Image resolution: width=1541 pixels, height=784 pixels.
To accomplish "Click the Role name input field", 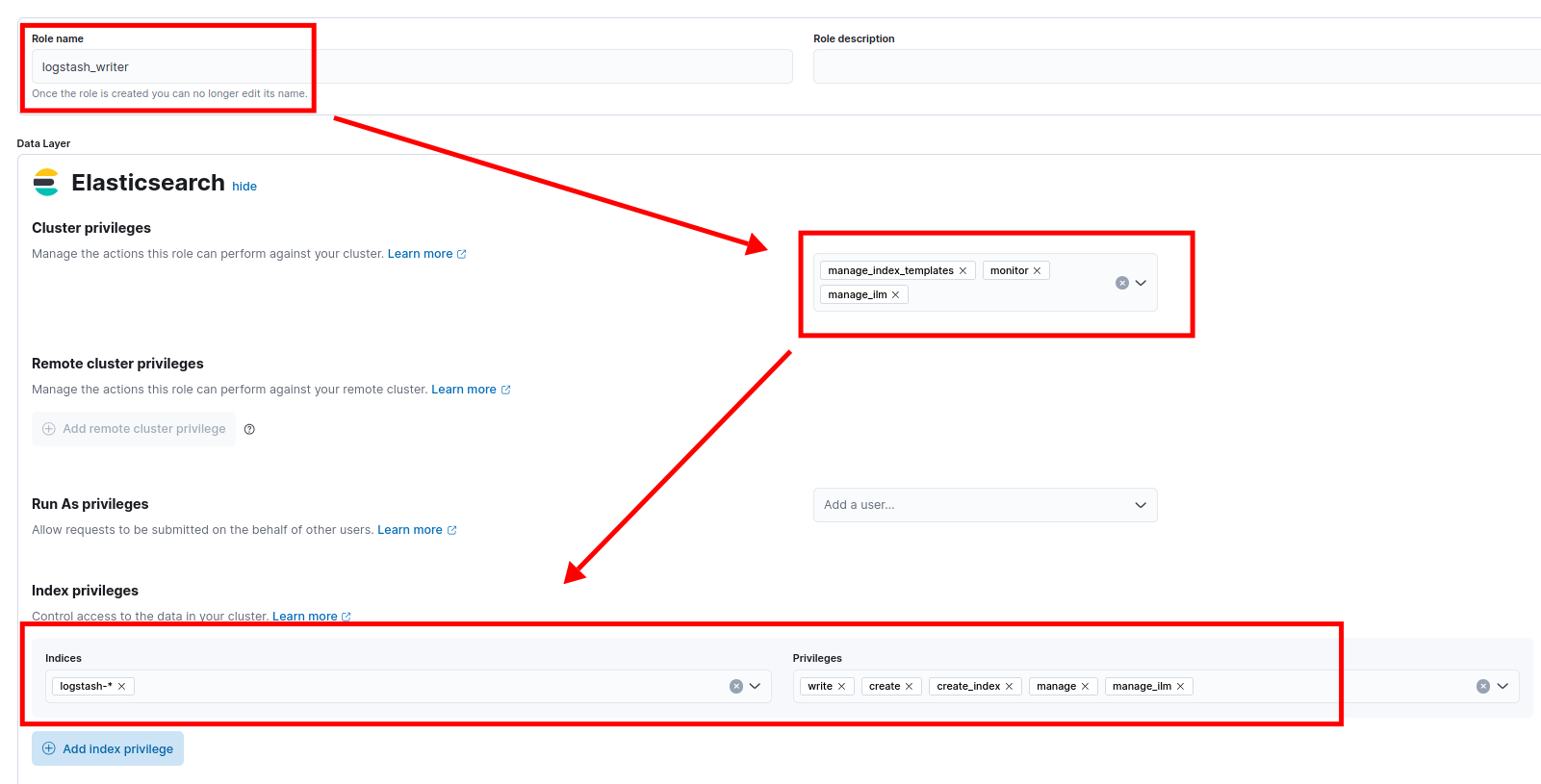I will tap(412, 66).
